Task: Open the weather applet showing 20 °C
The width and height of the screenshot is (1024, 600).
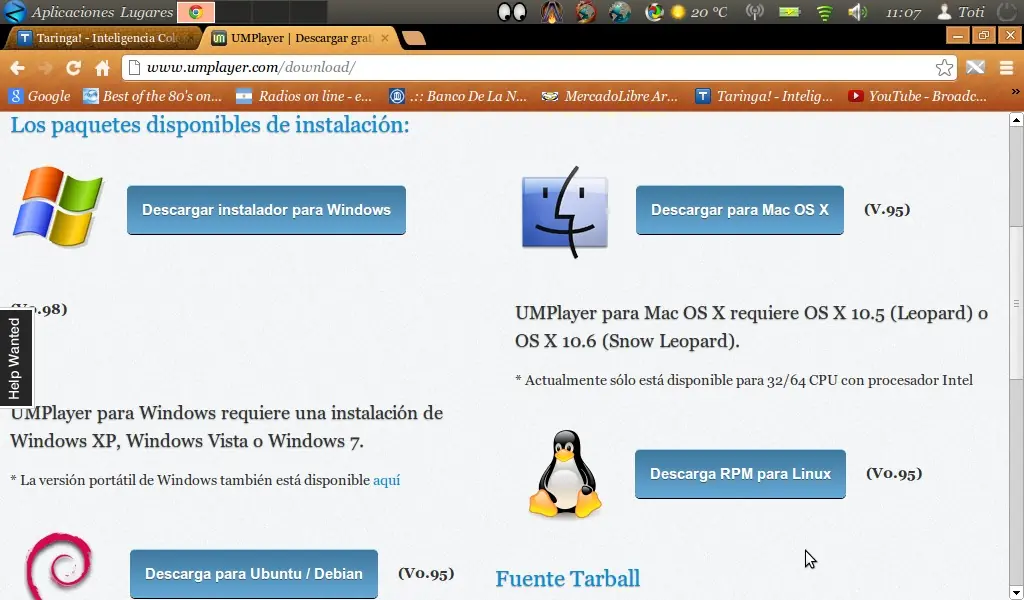Action: point(698,12)
